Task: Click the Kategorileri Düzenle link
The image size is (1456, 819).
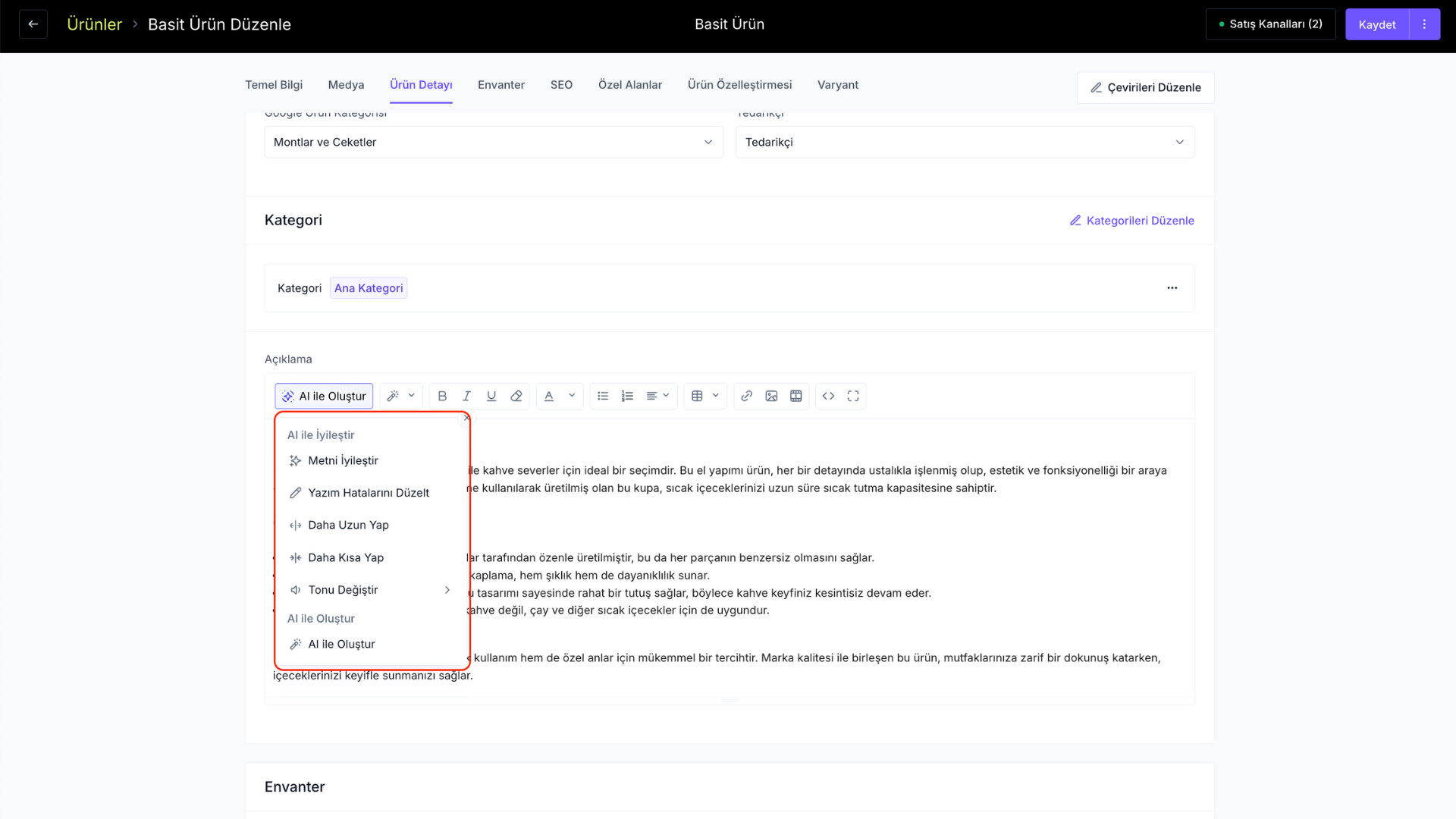Action: coord(1131,221)
